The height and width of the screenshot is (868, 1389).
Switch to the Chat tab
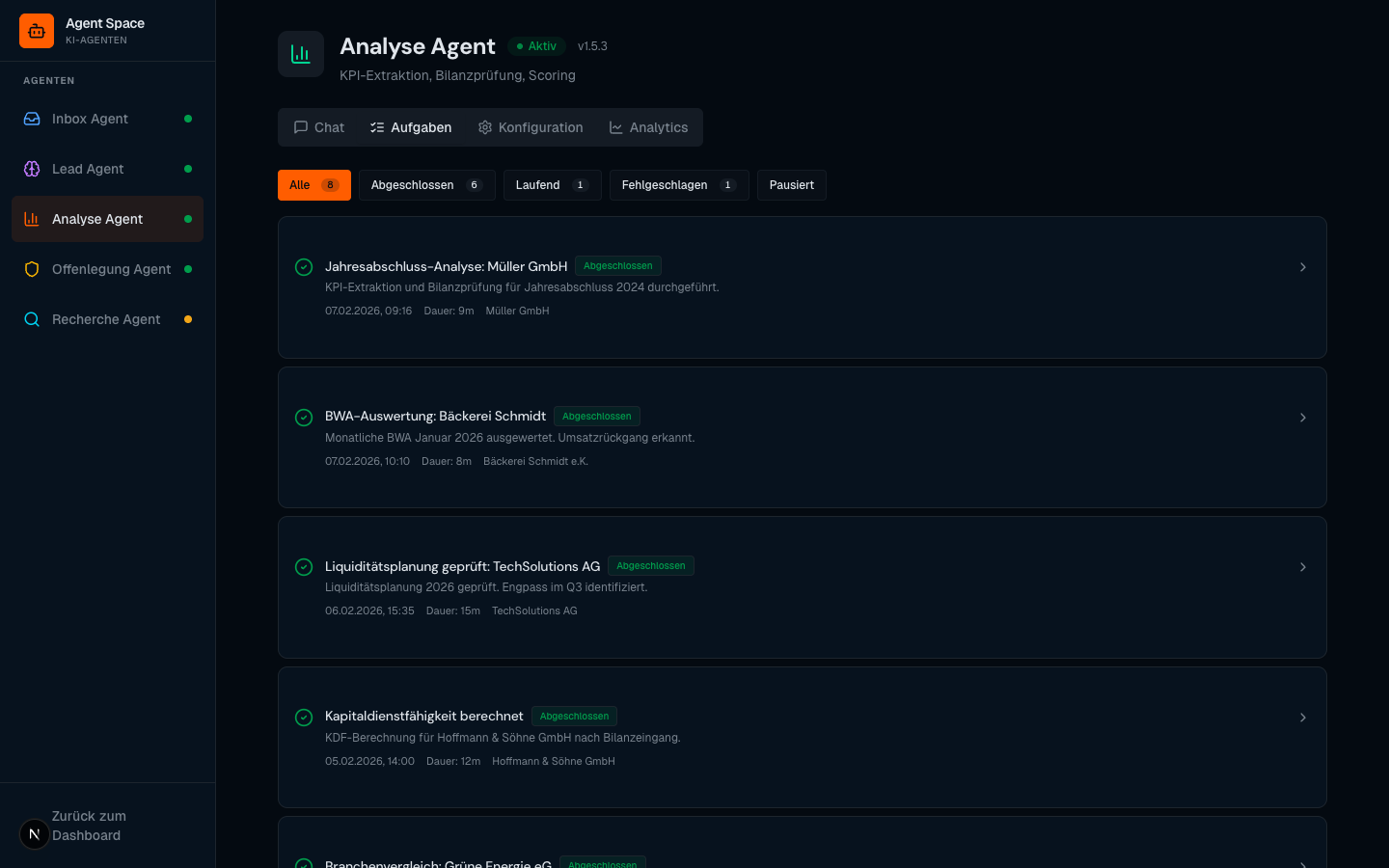(x=319, y=127)
